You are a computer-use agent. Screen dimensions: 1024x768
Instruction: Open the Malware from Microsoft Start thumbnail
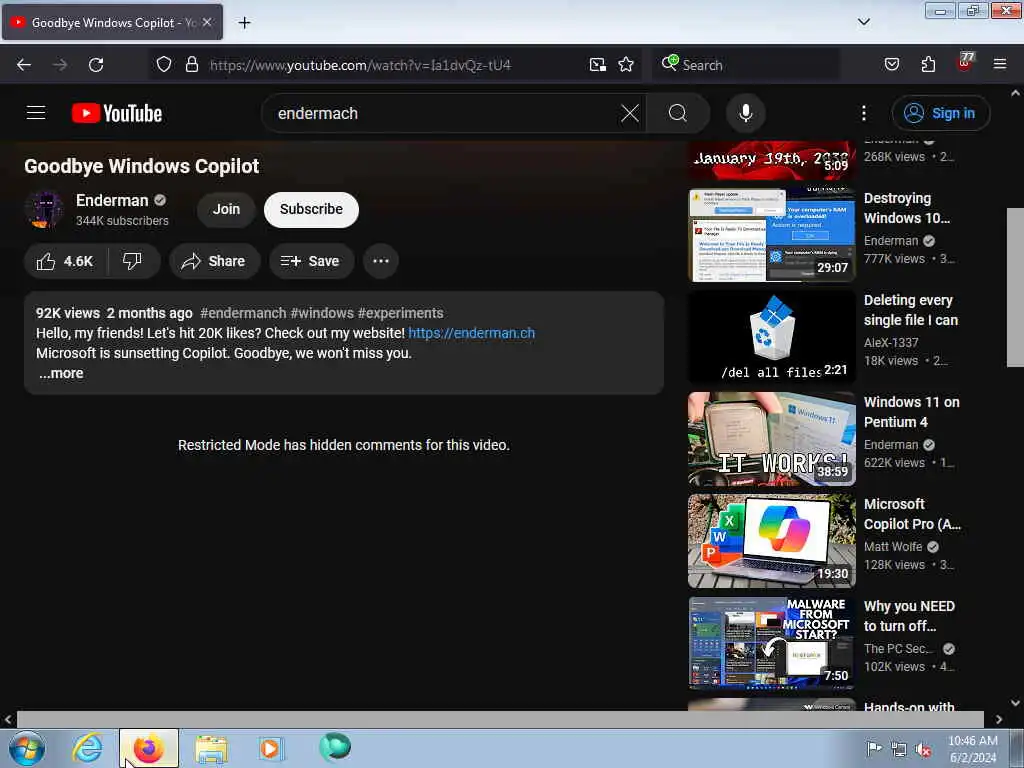(772, 643)
